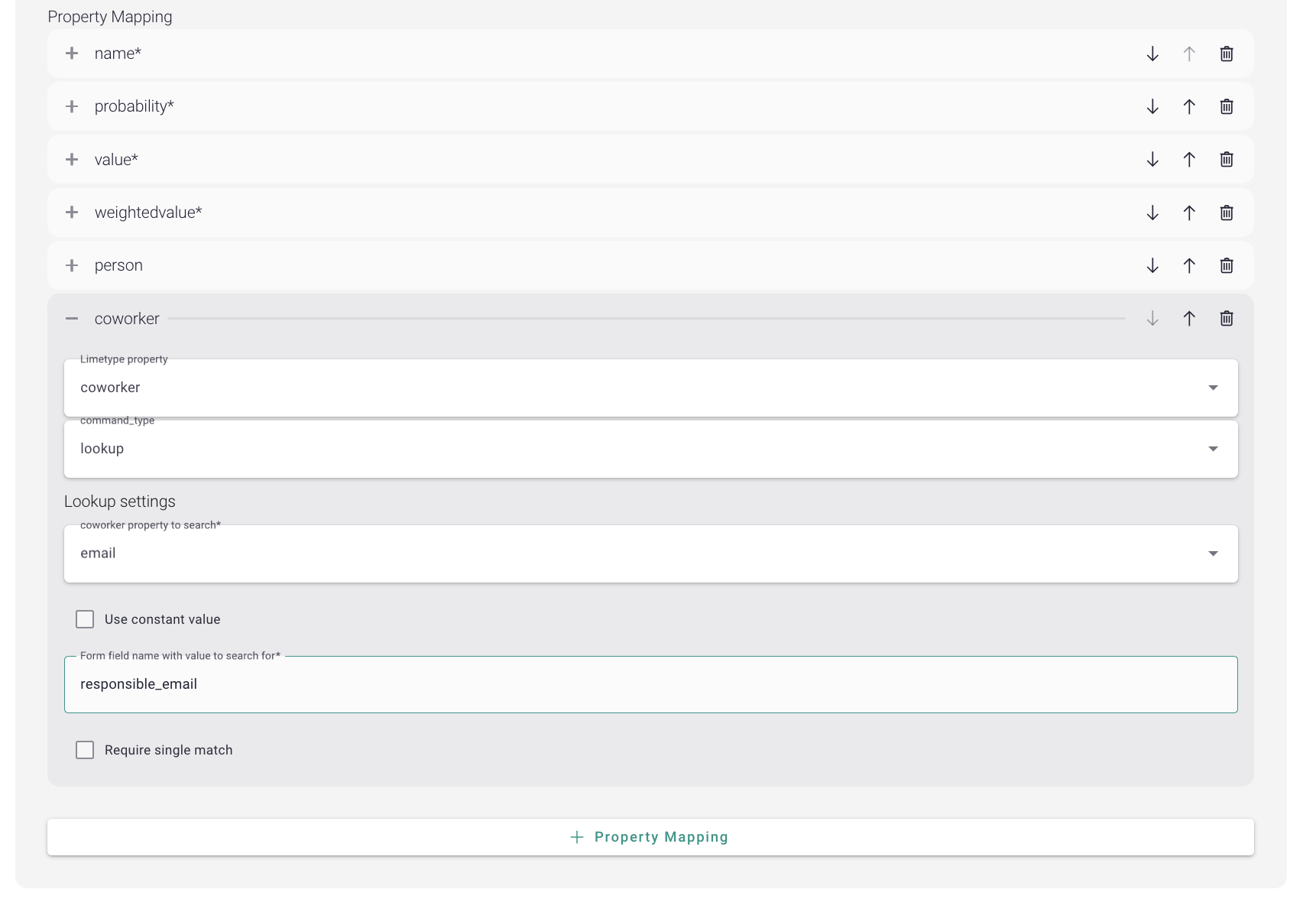Move person mapping down

(x=1152, y=265)
